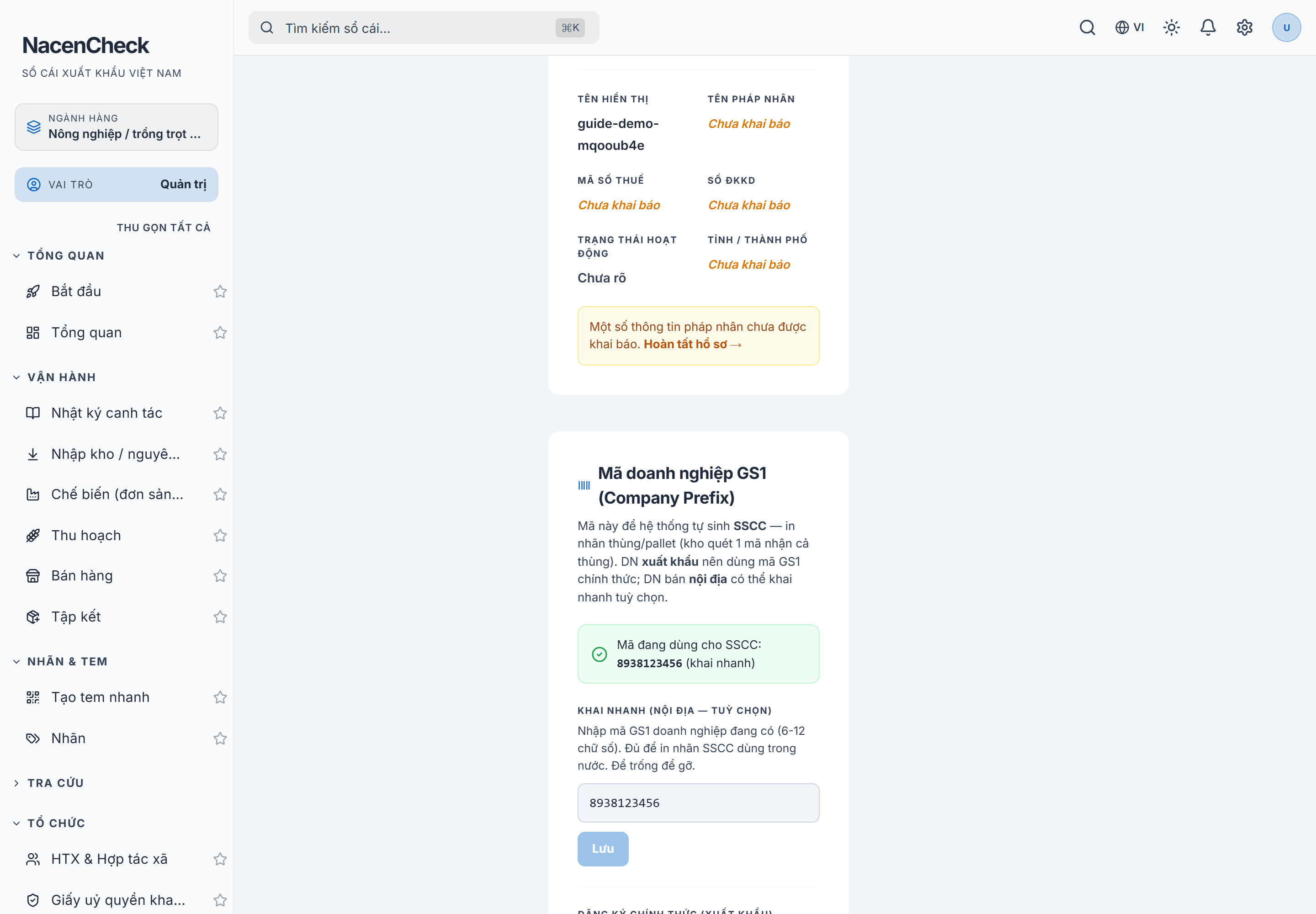Open notifications bell

1208,27
